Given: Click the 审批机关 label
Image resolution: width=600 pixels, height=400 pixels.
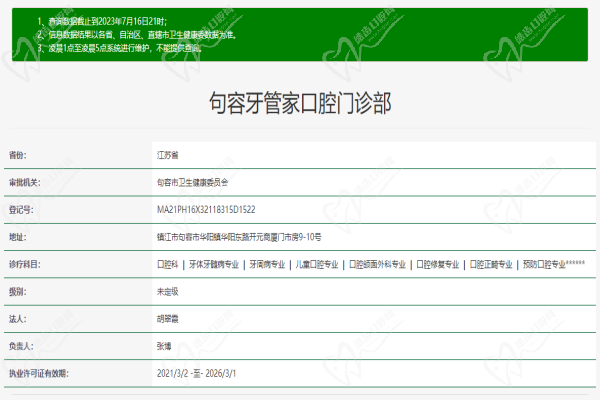Looking at the screenshot, I should click(x=24, y=183).
